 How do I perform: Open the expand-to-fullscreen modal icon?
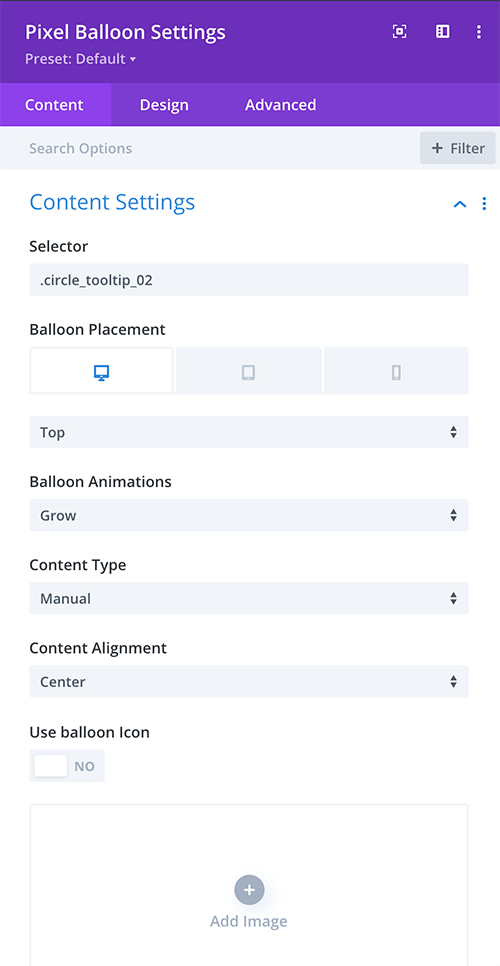(400, 32)
